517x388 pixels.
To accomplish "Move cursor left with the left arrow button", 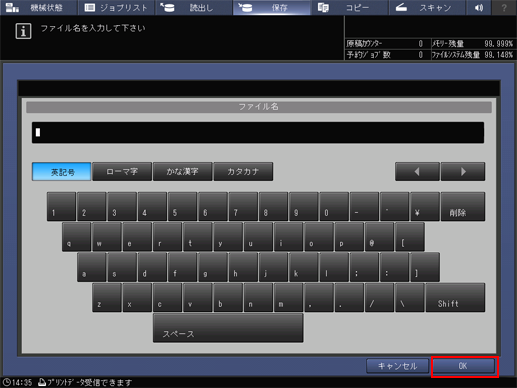I will pos(417,172).
